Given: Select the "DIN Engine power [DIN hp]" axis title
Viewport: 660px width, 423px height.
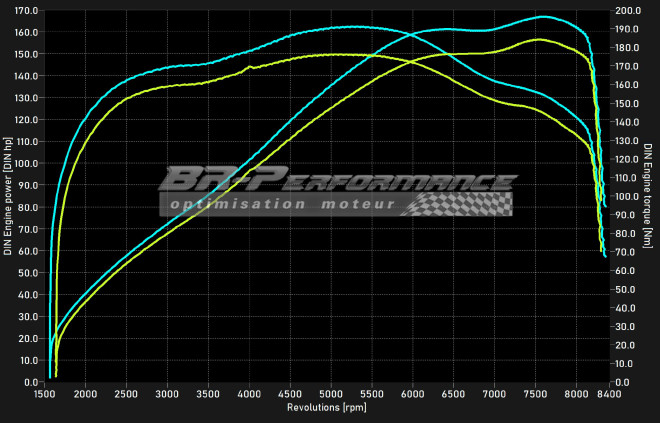Looking at the screenshot, I should coord(8,197).
